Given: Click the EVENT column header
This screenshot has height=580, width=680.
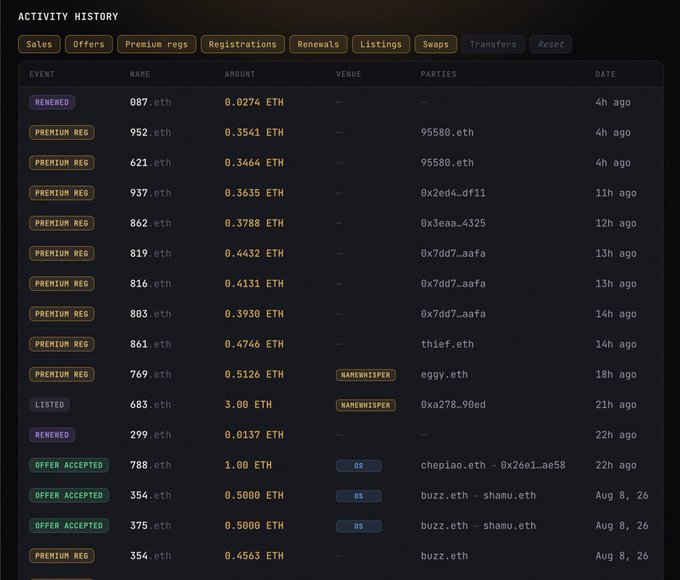Looking at the screenshot, I should pos(42,74).
